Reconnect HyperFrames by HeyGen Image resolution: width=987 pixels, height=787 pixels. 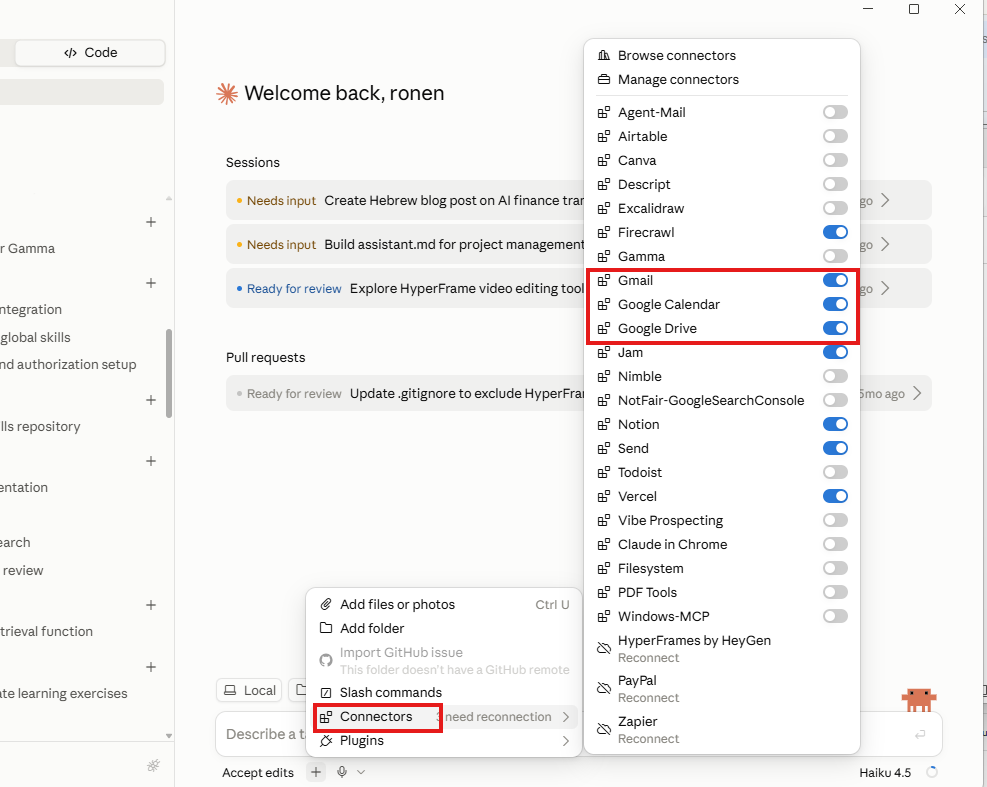[x=648, y=658]
